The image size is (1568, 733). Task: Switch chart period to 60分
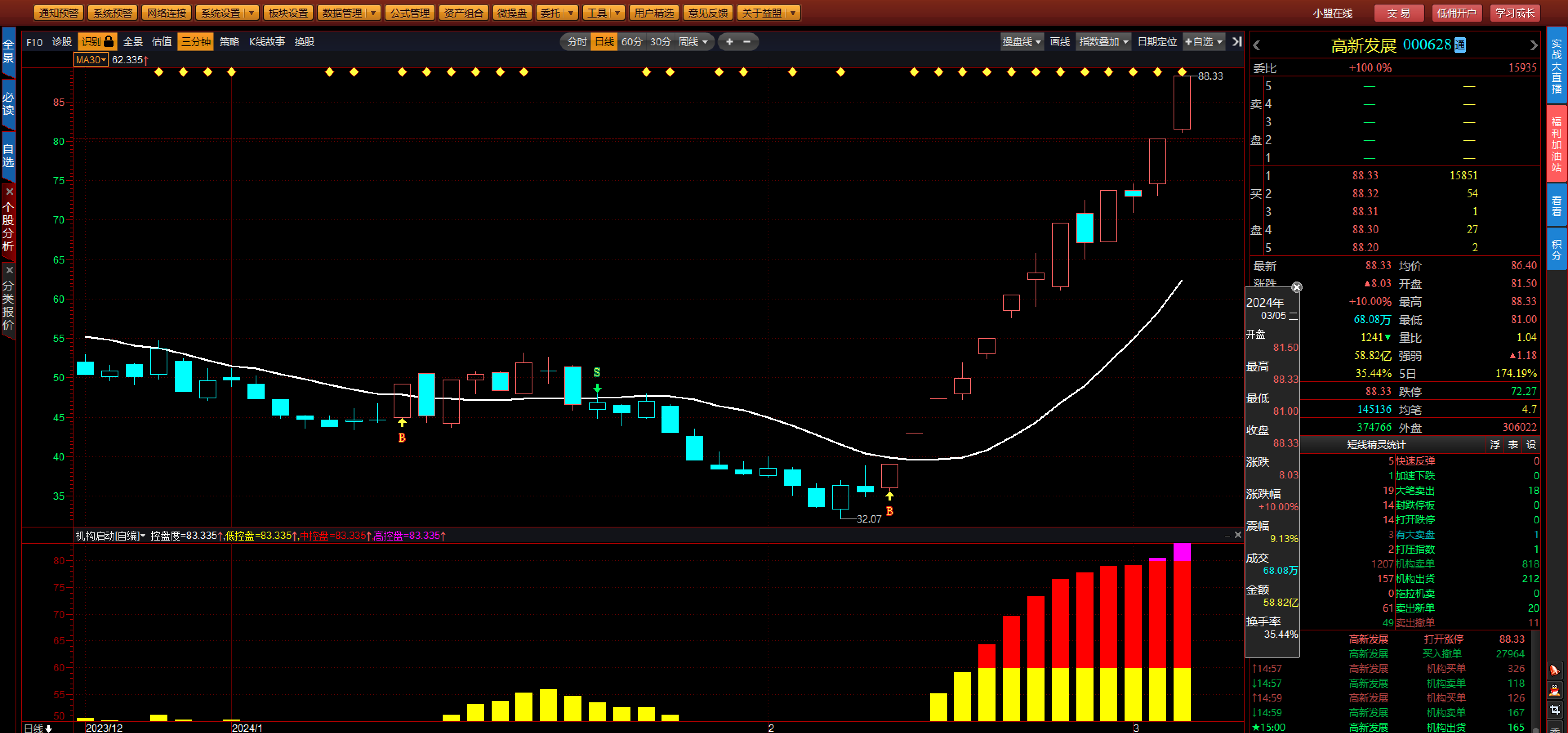(631, 42)
